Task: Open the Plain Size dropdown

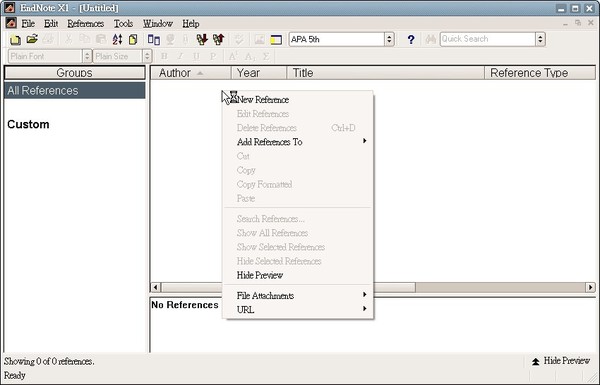Action: point(147,56)
